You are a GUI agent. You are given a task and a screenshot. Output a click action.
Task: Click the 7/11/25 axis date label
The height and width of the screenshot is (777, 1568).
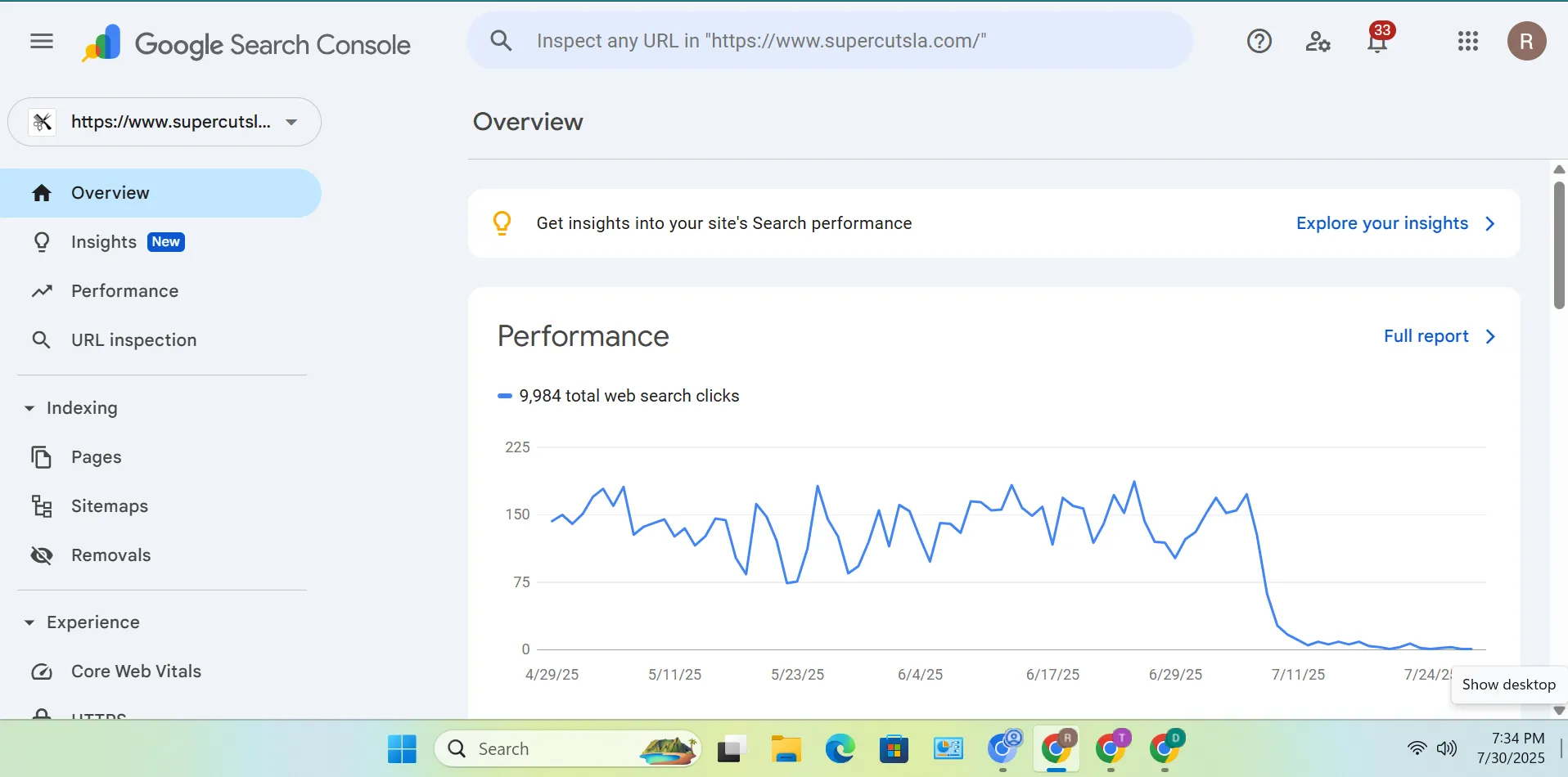(x=1298, y=675)
